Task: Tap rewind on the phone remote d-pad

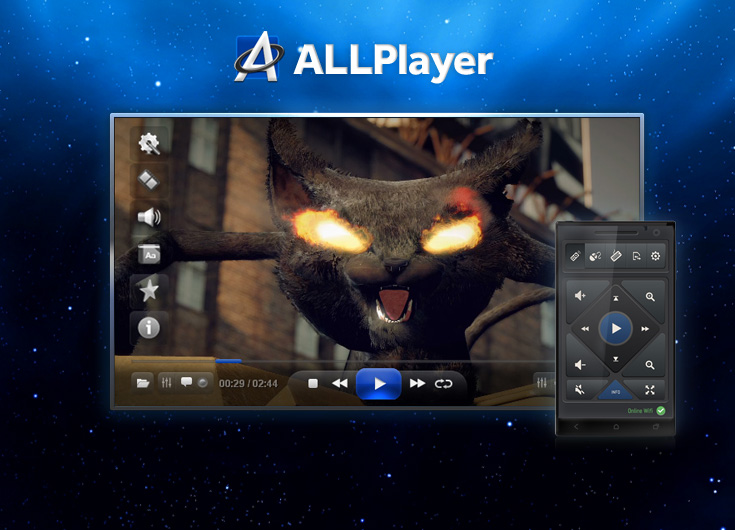Action: [585, 329]
